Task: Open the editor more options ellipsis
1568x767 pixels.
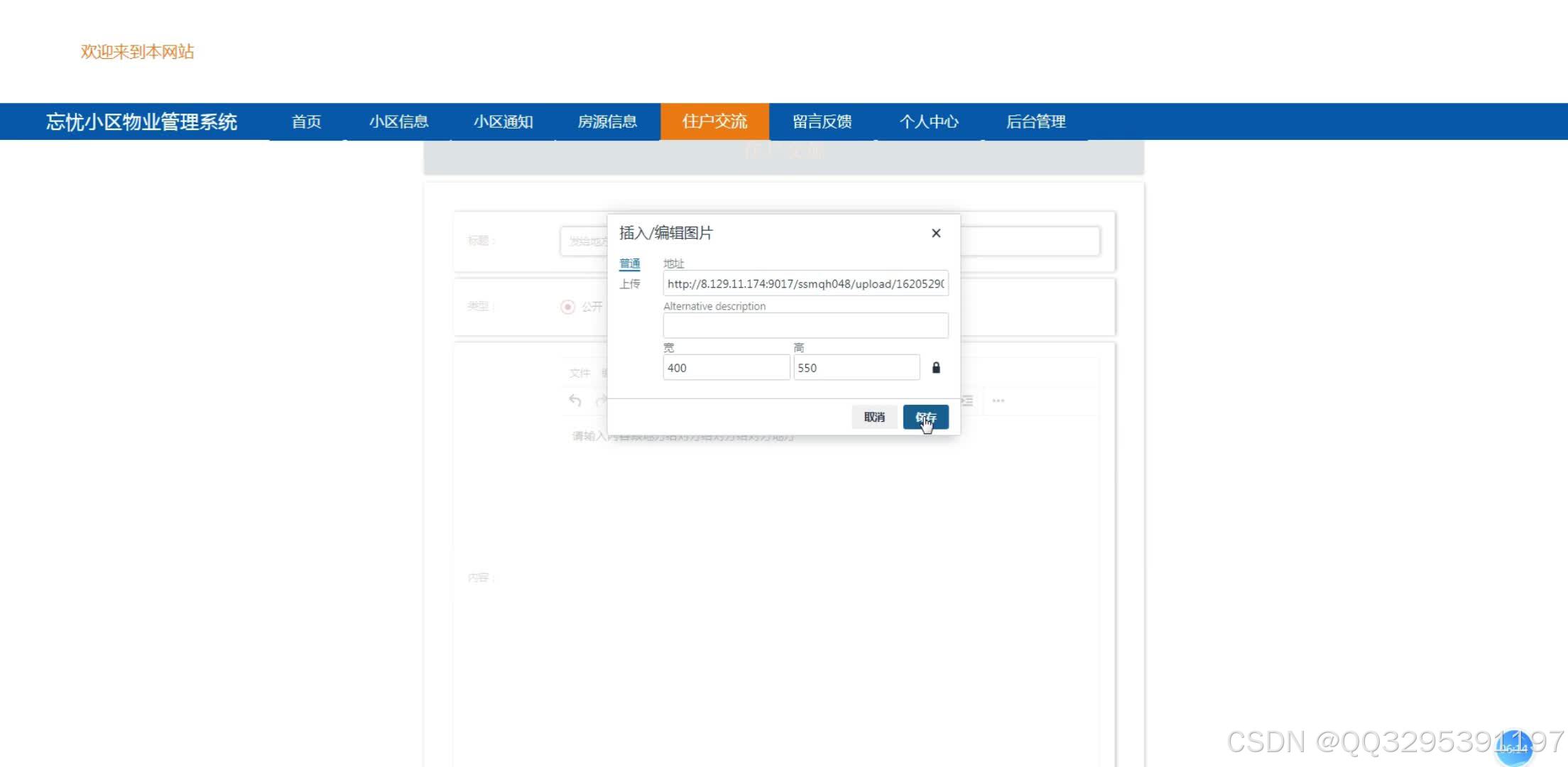Action: coord(998,401)
